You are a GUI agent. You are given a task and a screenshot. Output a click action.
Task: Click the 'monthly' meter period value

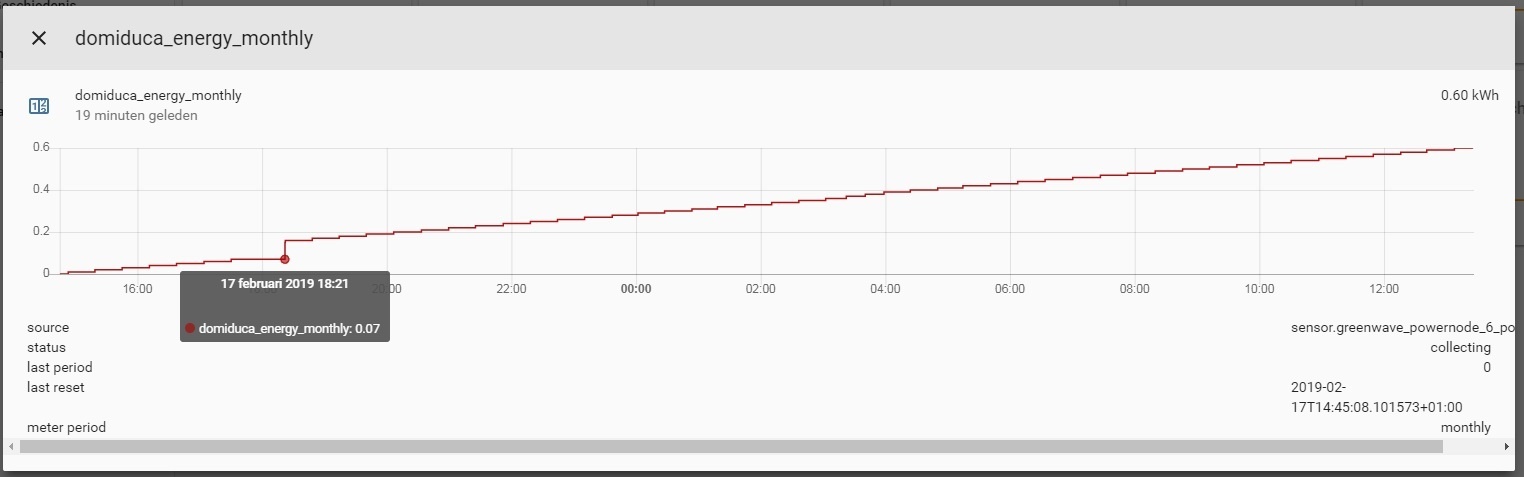(1466, 428)
